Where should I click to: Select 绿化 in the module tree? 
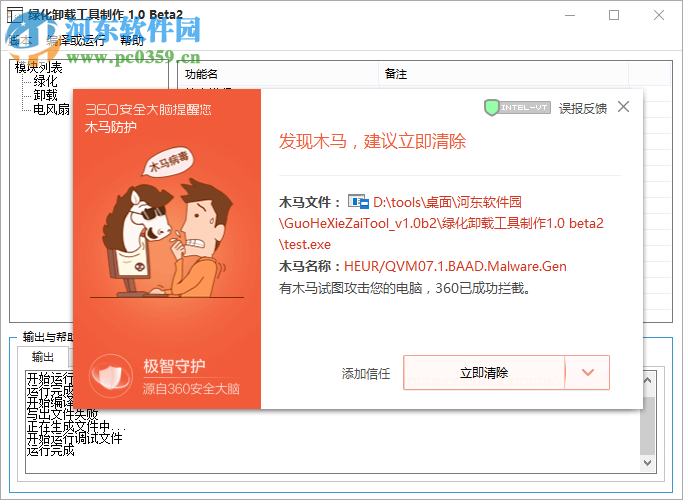[x=45, y=81]
